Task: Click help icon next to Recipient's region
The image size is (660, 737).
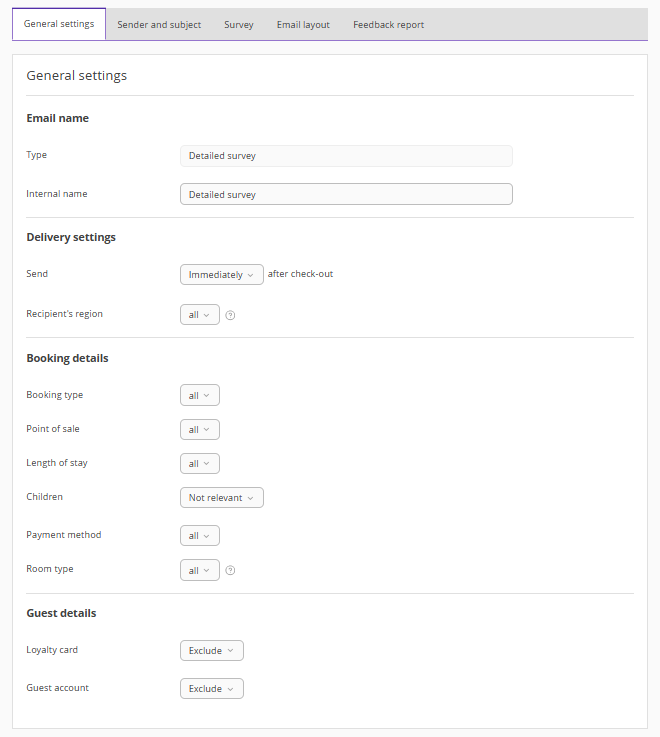Action: (x=230, y=315)
